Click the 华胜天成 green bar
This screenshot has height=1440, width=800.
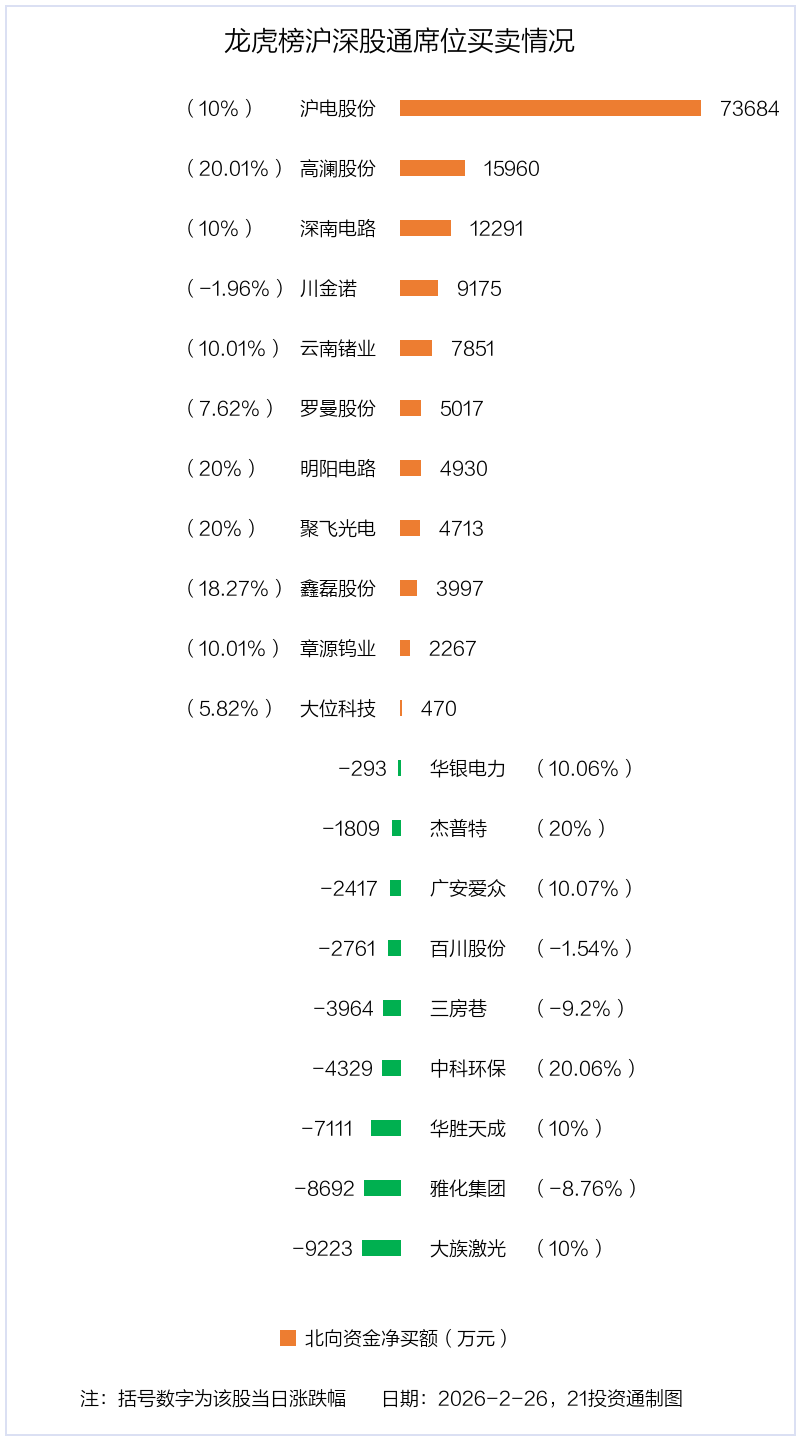[386, 1128]
